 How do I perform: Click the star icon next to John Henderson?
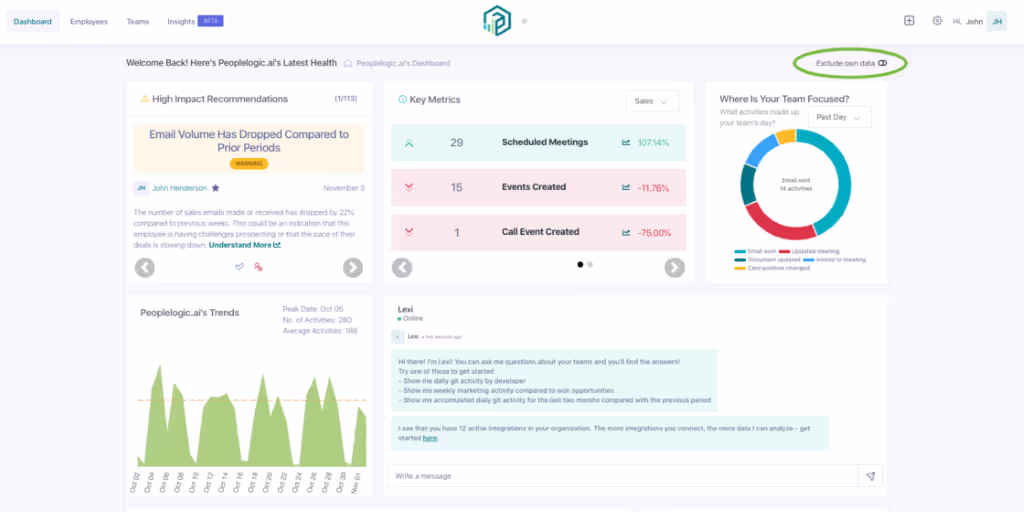[x=216, y=188]
